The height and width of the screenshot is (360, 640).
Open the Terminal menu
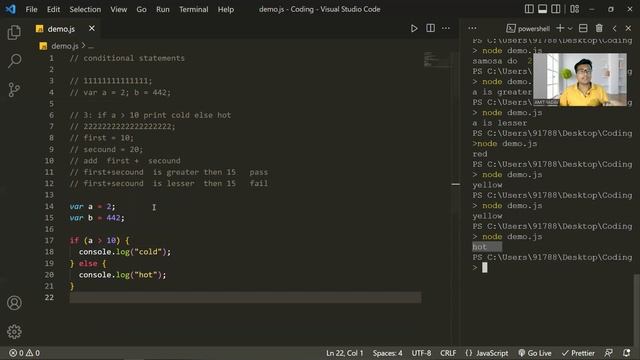(x=193, y=9)
